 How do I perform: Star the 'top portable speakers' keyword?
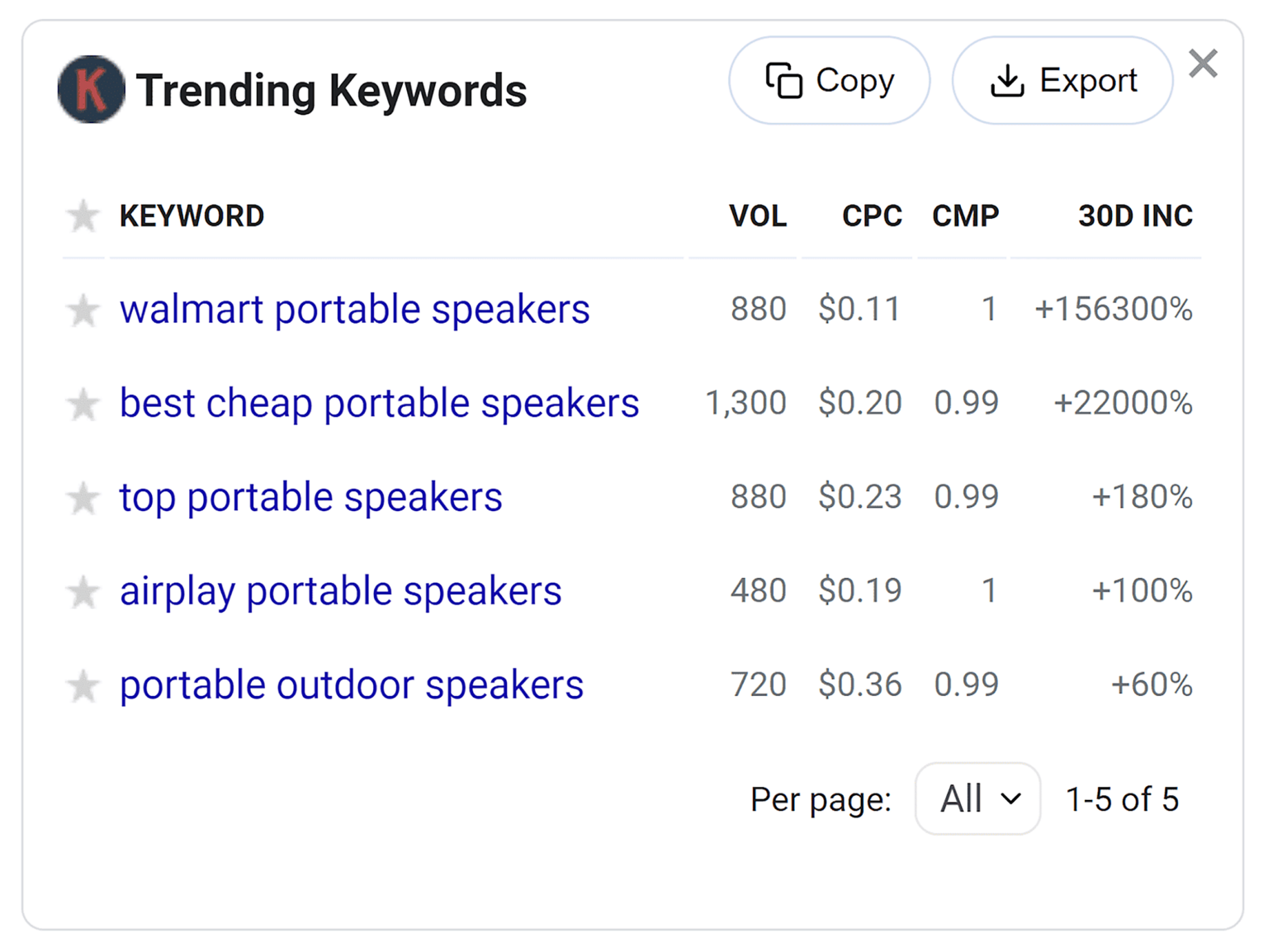click(83, 498)
